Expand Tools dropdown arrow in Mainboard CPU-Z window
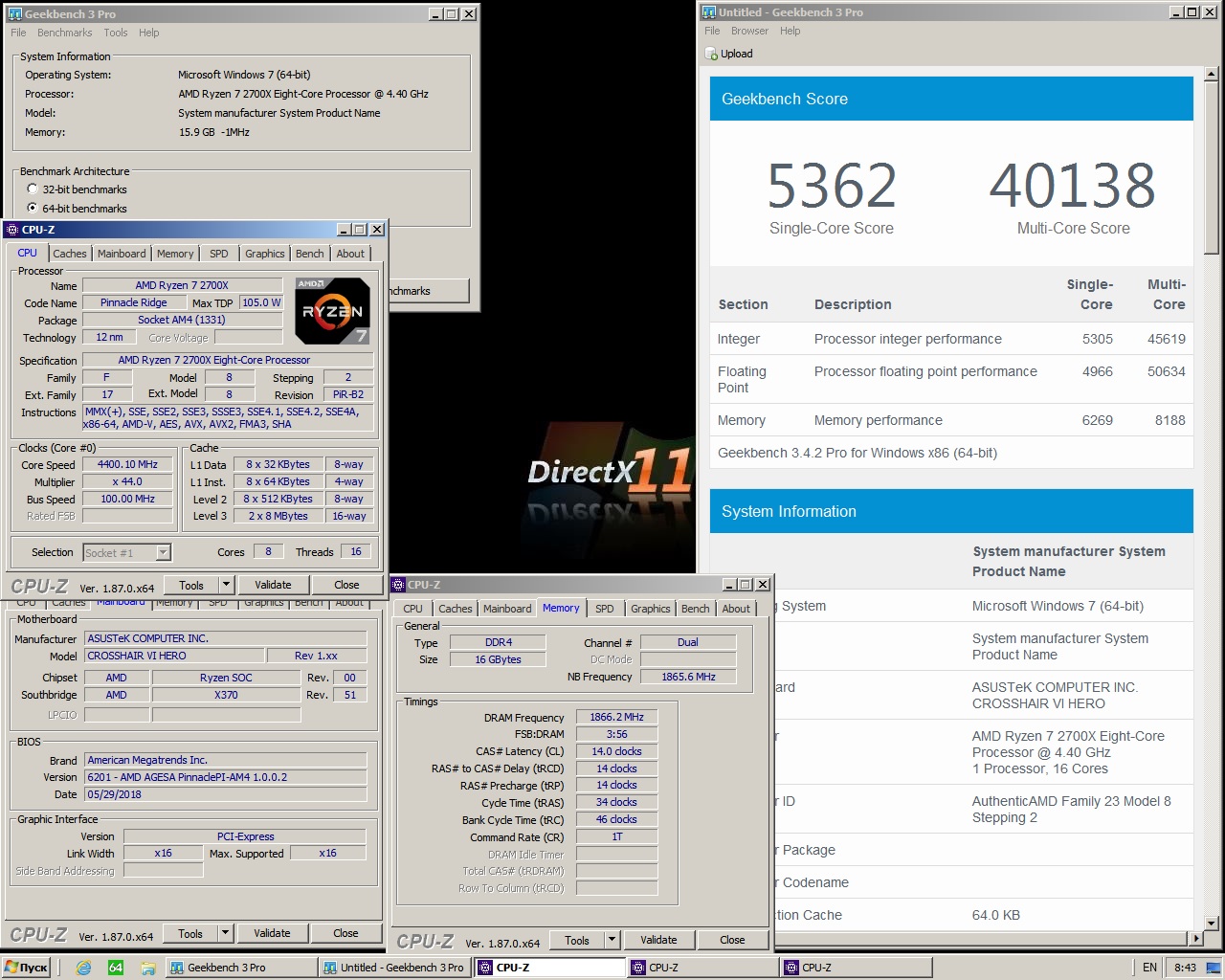Viewport: 1225px width, 980px height. [x=226, y=933]
